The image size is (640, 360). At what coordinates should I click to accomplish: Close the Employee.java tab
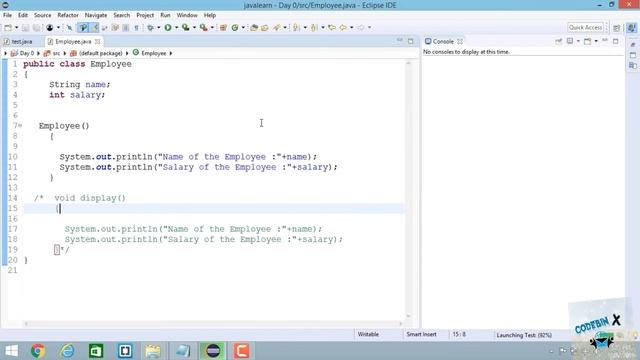click(x=98, y=42)
